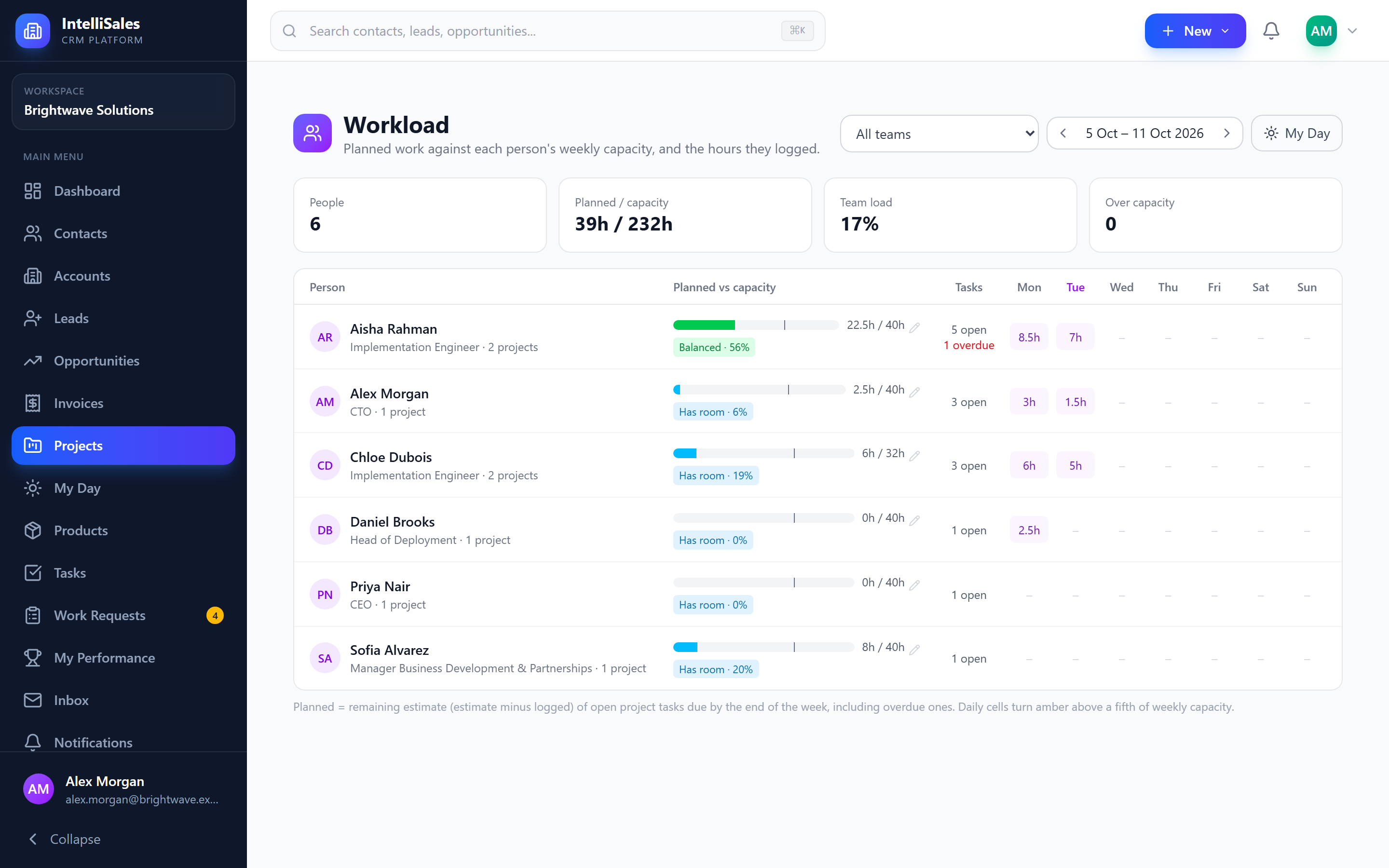1389x868 pixels.
Task: Click Sofia Alvarez's planned capacity bar
Action: tap(763, 647)
